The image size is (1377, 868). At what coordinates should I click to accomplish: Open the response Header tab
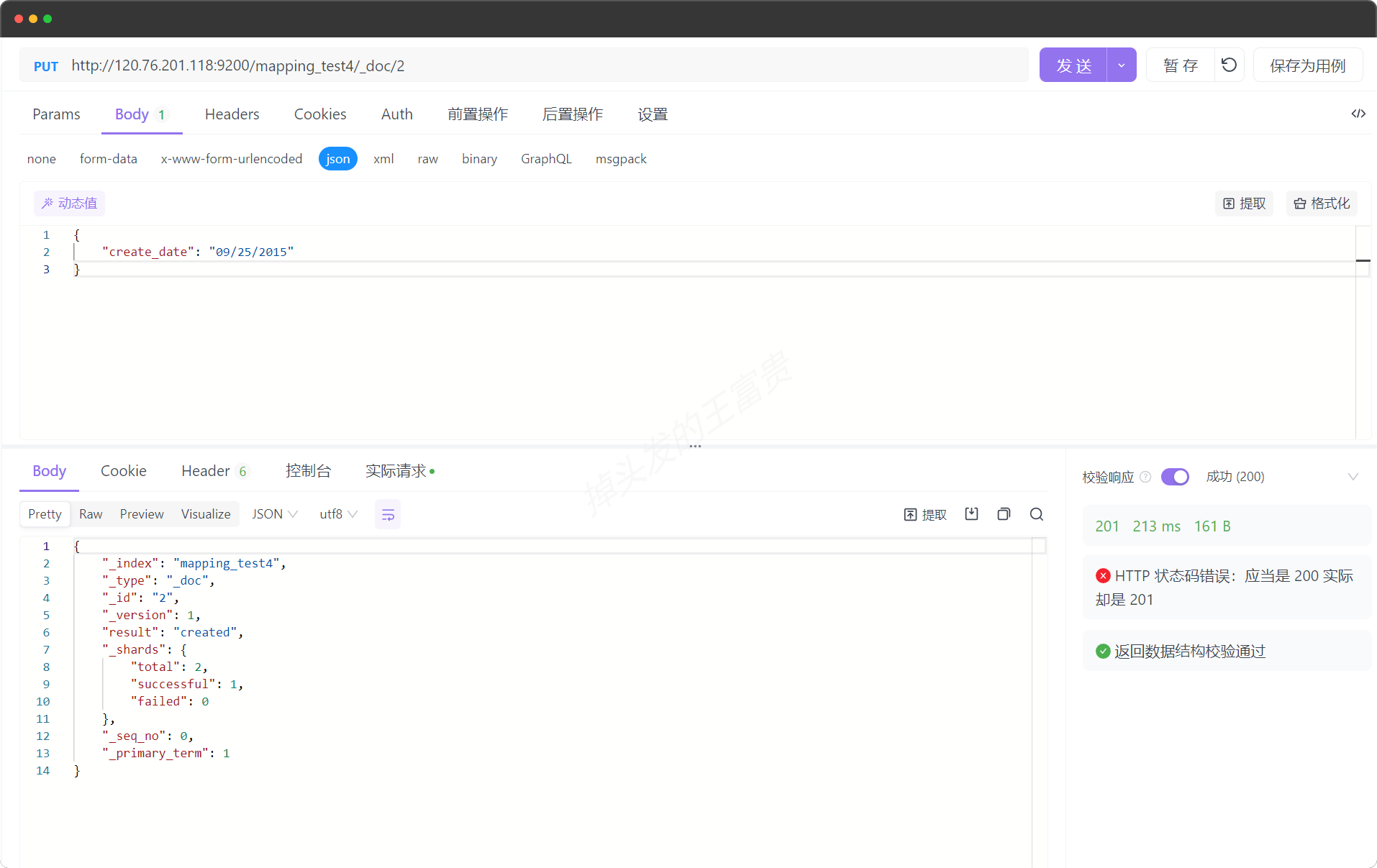[x=214, y=471]
